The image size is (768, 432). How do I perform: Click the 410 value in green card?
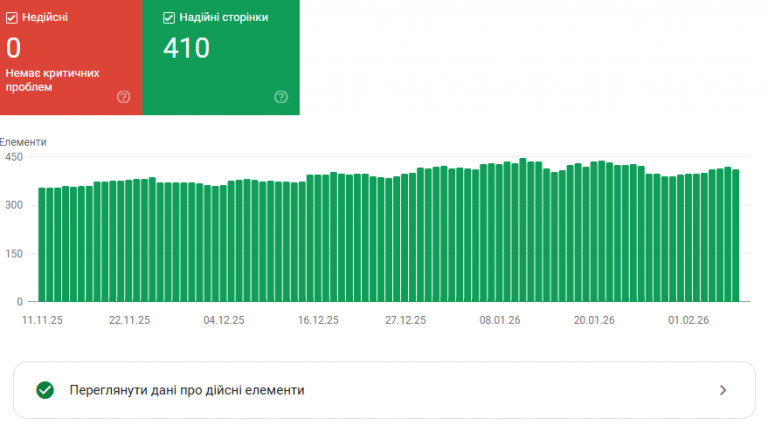point(186,48)
